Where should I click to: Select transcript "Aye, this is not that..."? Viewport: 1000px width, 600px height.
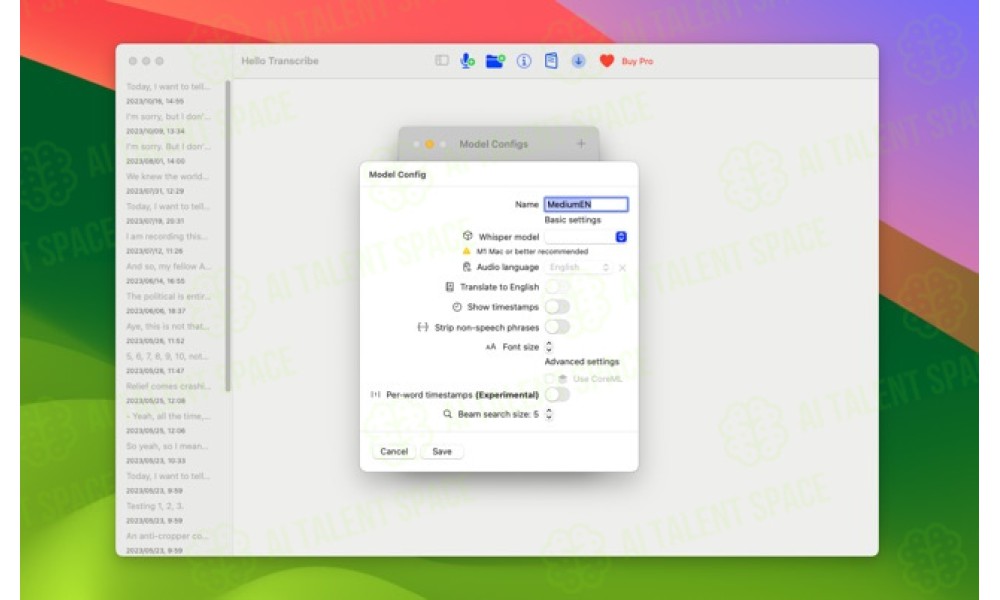(x=168, y=333)
